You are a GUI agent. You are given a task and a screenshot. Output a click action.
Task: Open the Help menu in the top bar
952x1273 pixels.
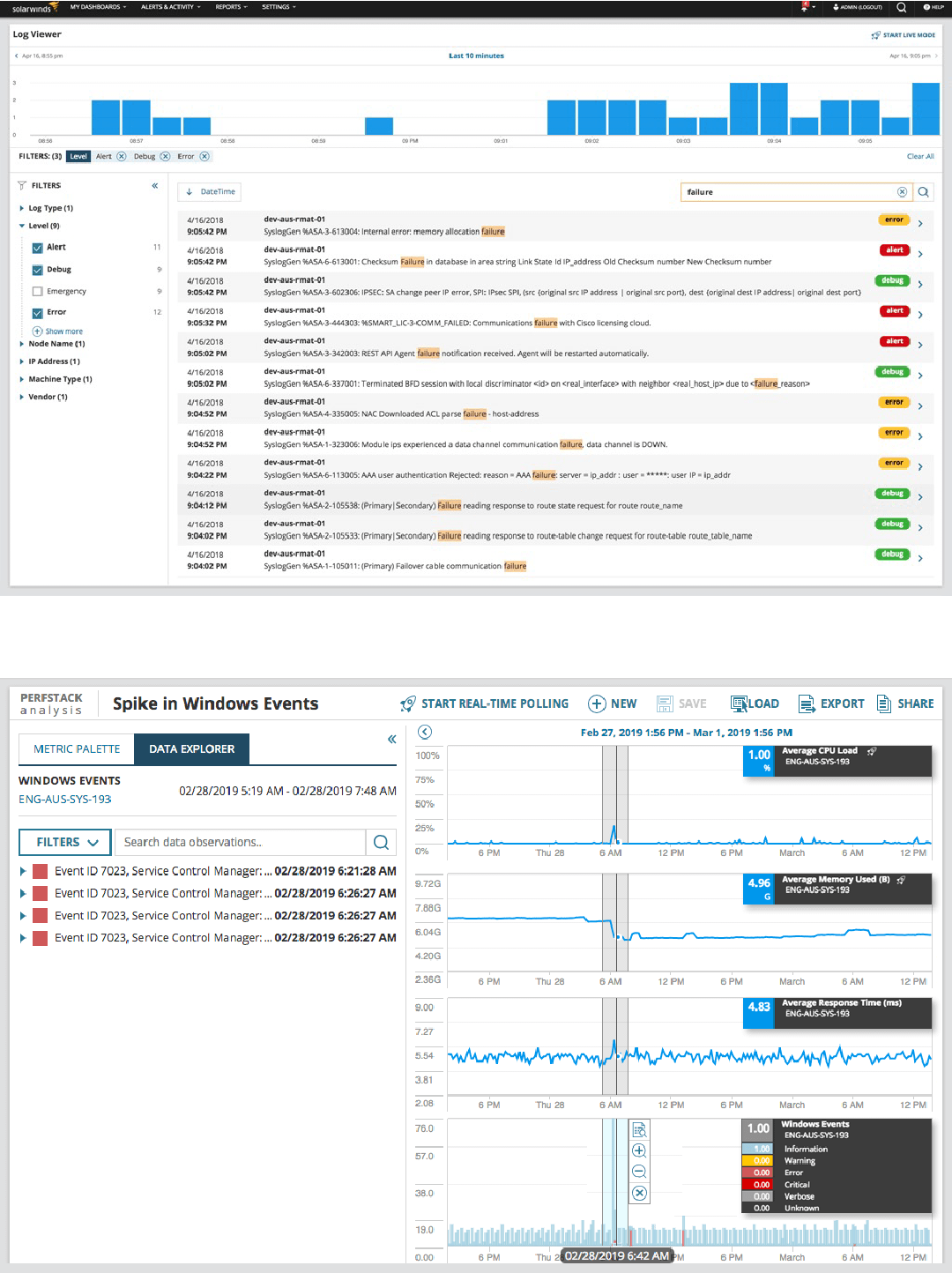933,7
